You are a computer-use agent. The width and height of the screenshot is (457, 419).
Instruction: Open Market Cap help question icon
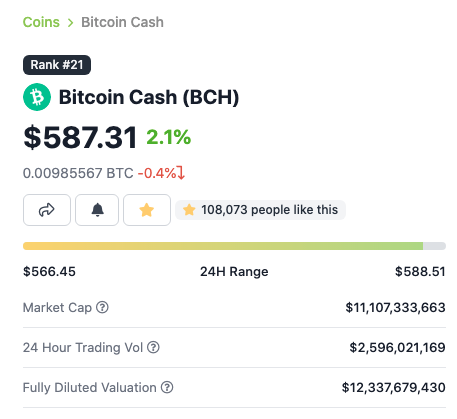pos(102,307)
